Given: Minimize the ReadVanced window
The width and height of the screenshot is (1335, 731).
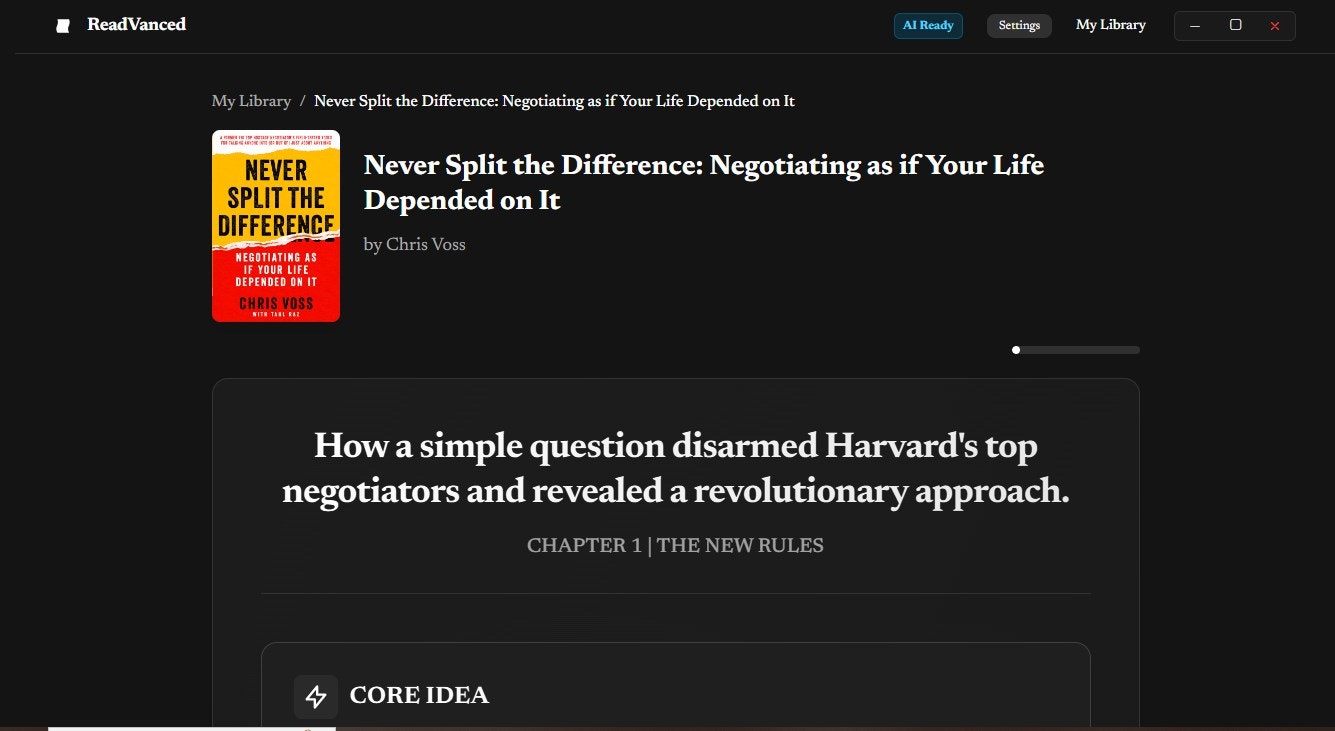Looking at the screenshot, I should tap(1195, 26).
